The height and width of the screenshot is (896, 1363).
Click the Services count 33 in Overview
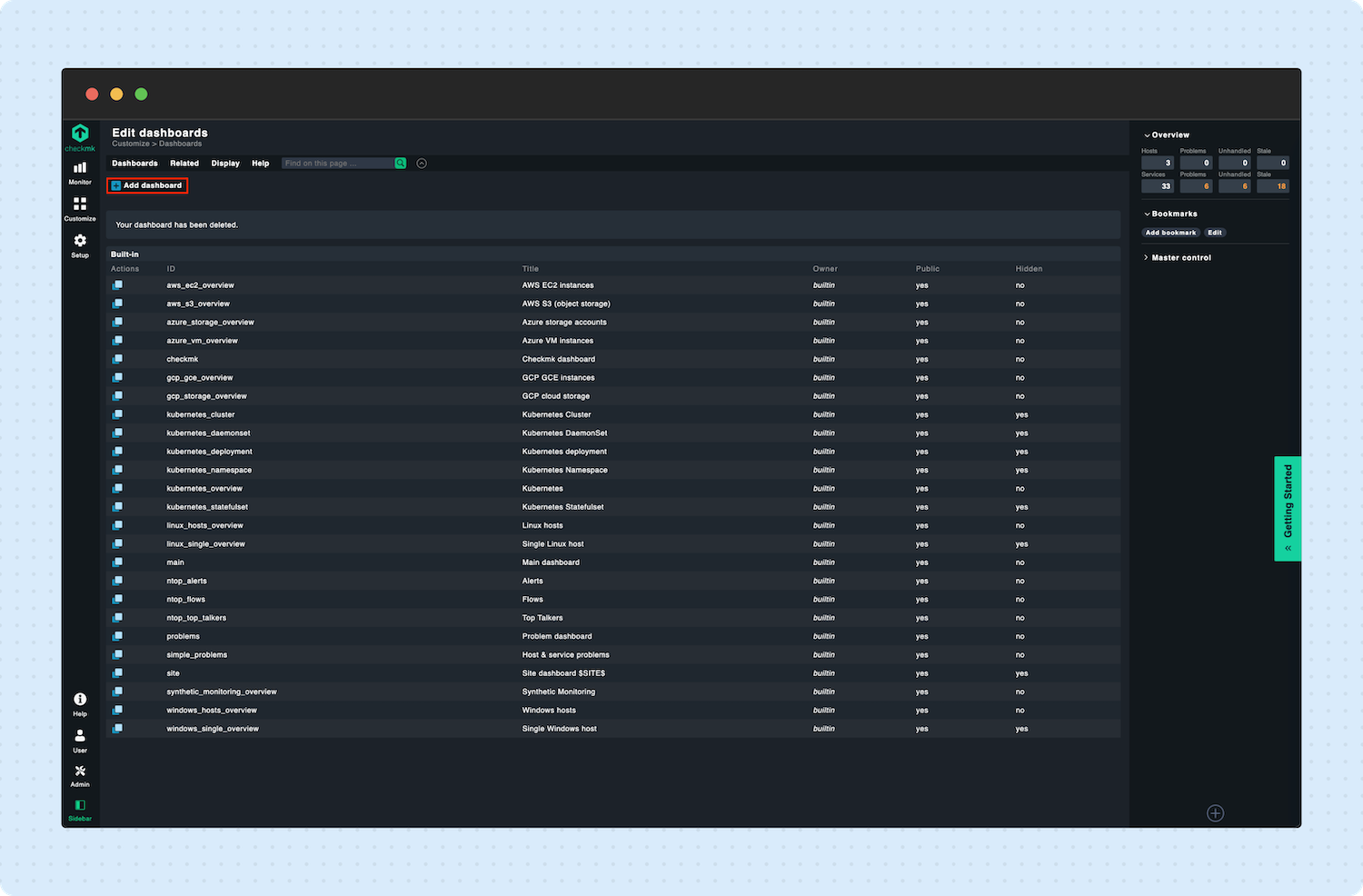pos(1158,186)
